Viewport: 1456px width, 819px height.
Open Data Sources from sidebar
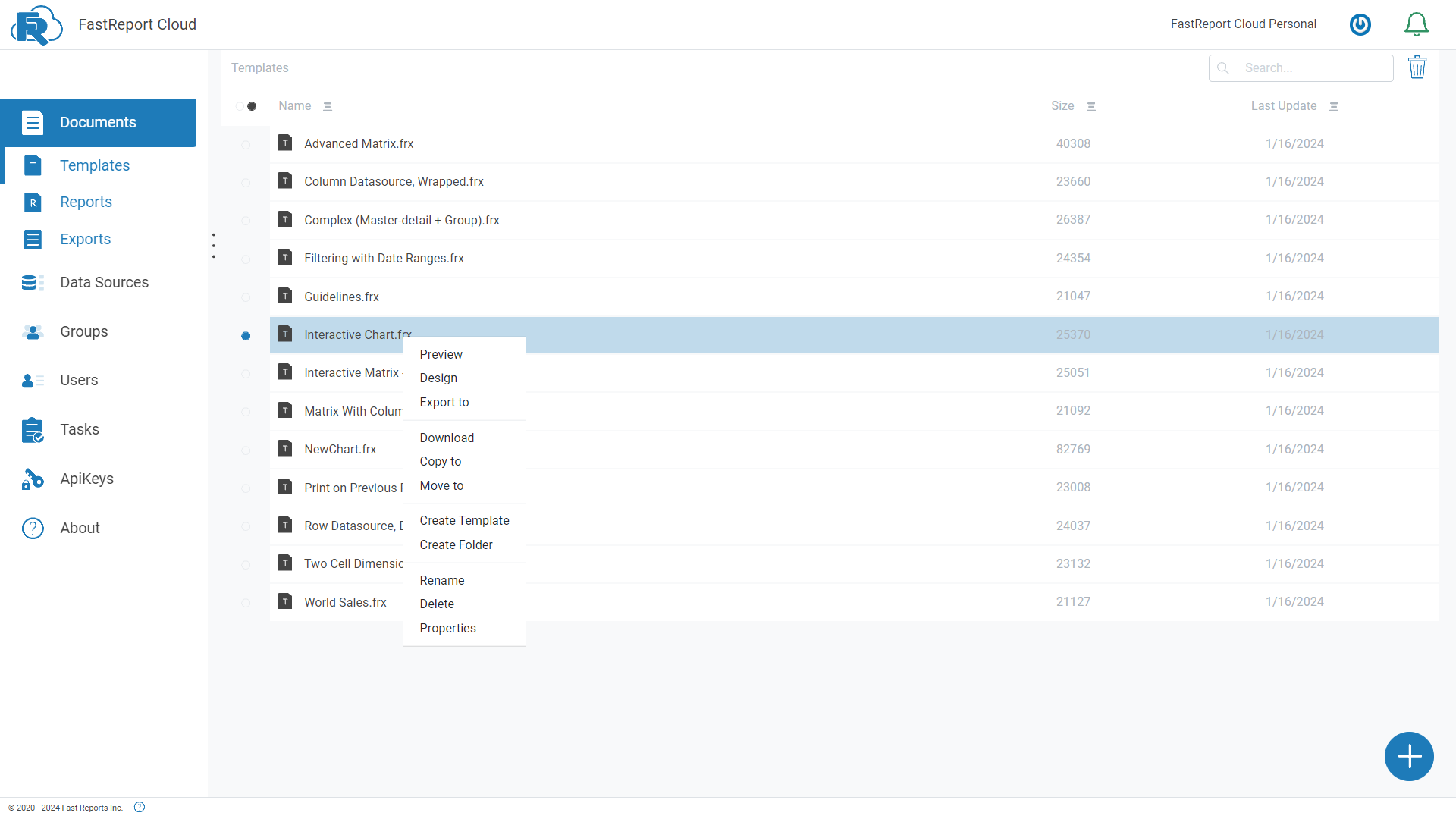(x=104, y=282)
